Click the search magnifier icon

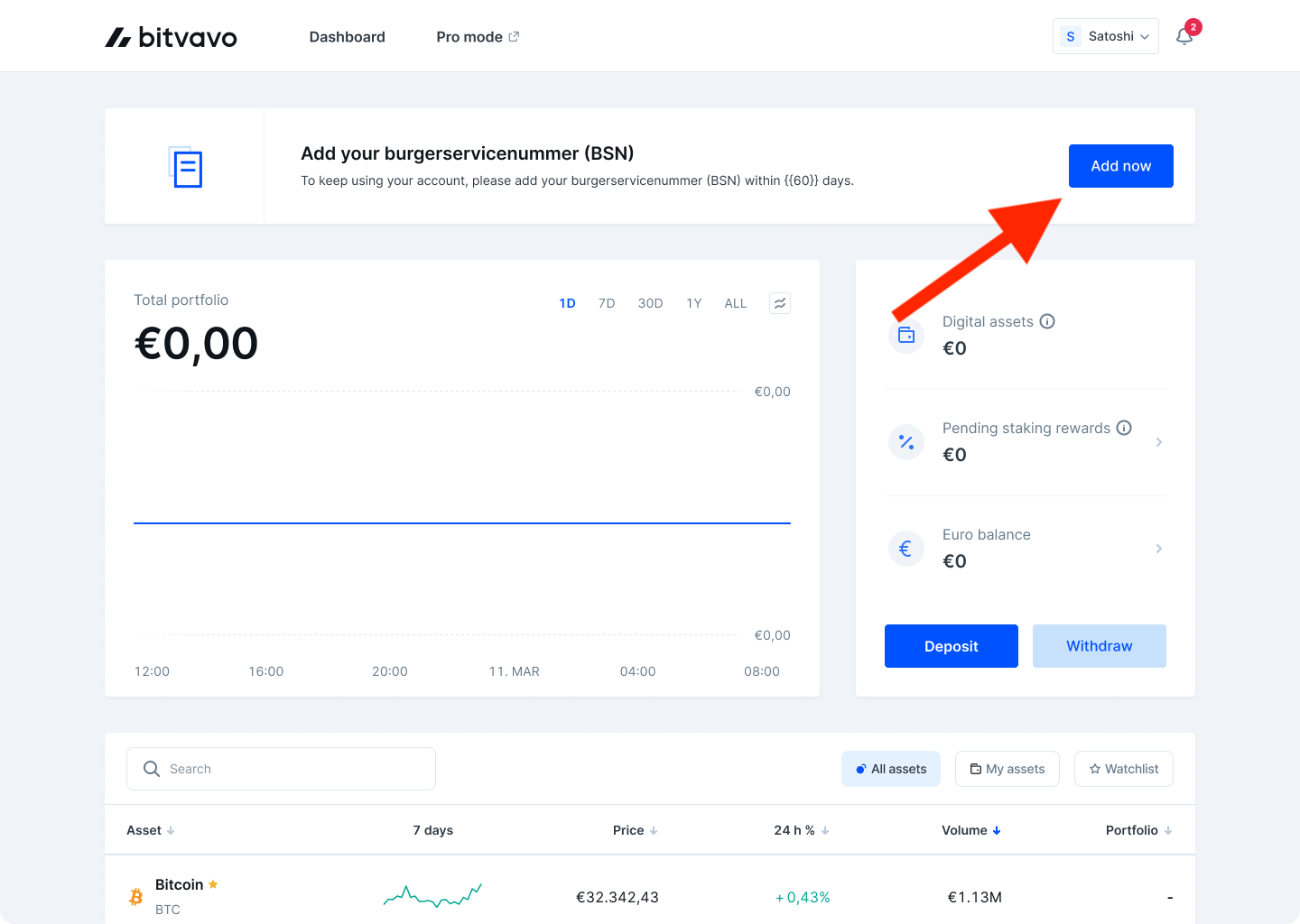click(x=152, y=769)
